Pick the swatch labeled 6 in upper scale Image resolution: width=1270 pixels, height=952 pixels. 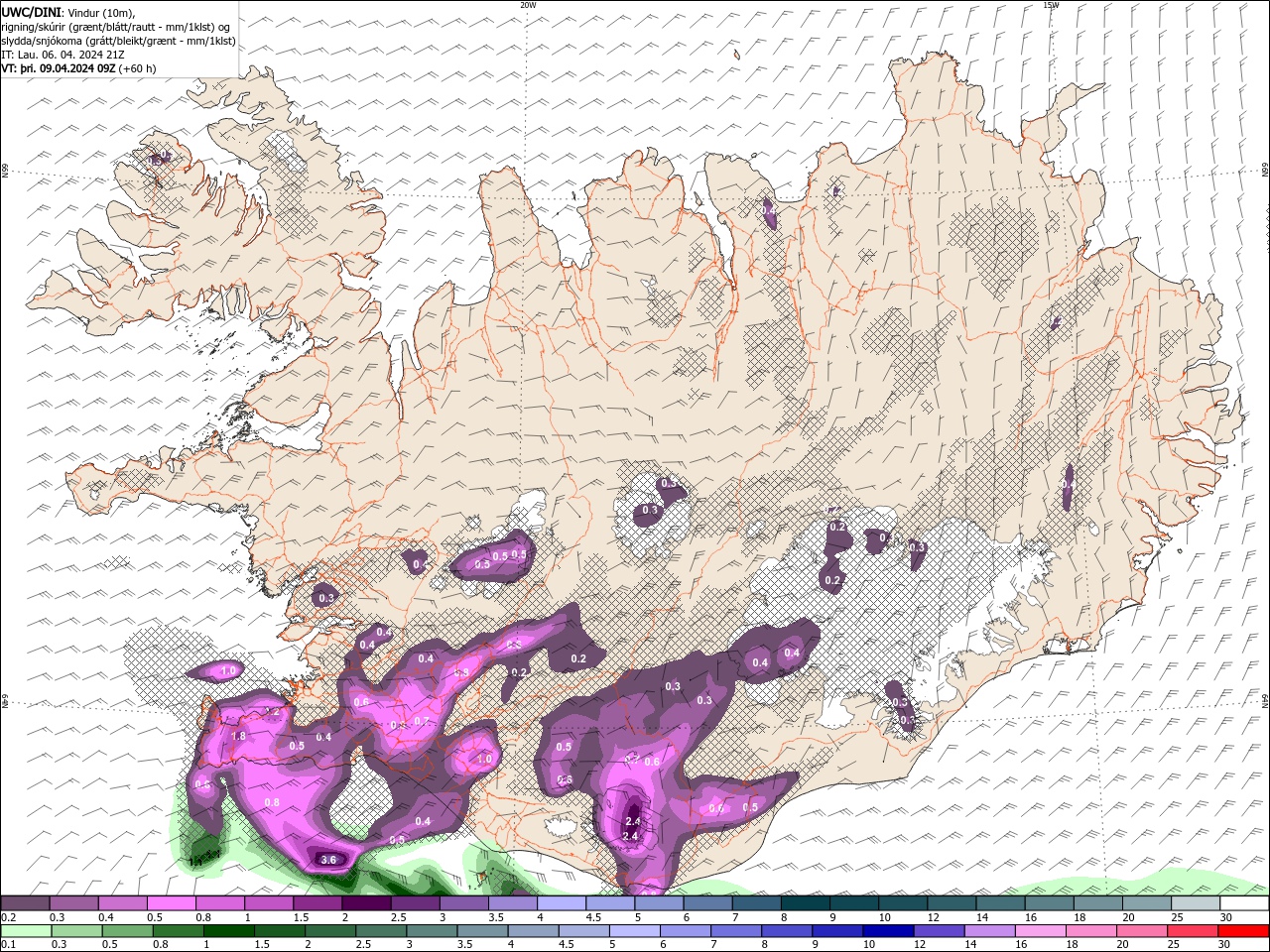point(707,903)
